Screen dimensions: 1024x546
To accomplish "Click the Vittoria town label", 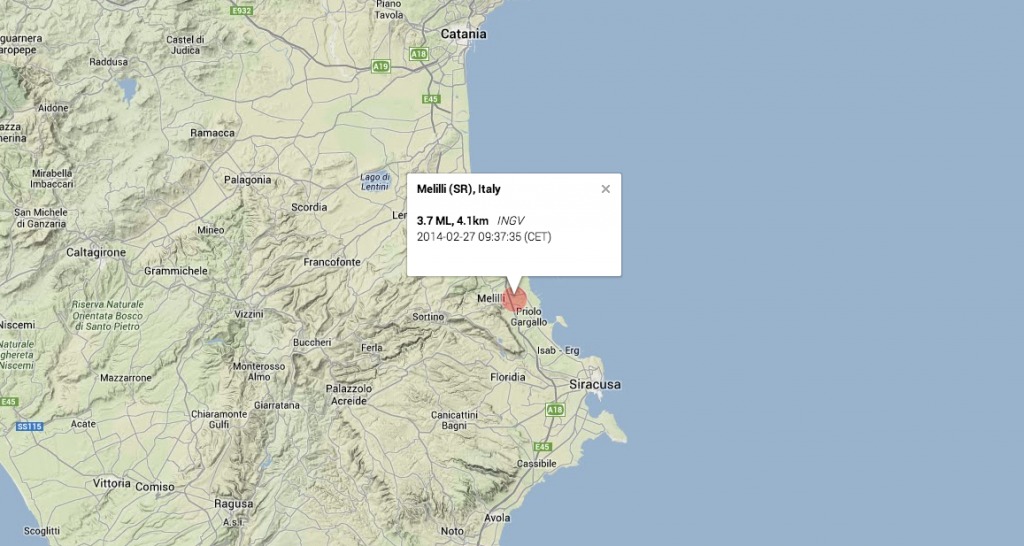I will pos(112,483).
